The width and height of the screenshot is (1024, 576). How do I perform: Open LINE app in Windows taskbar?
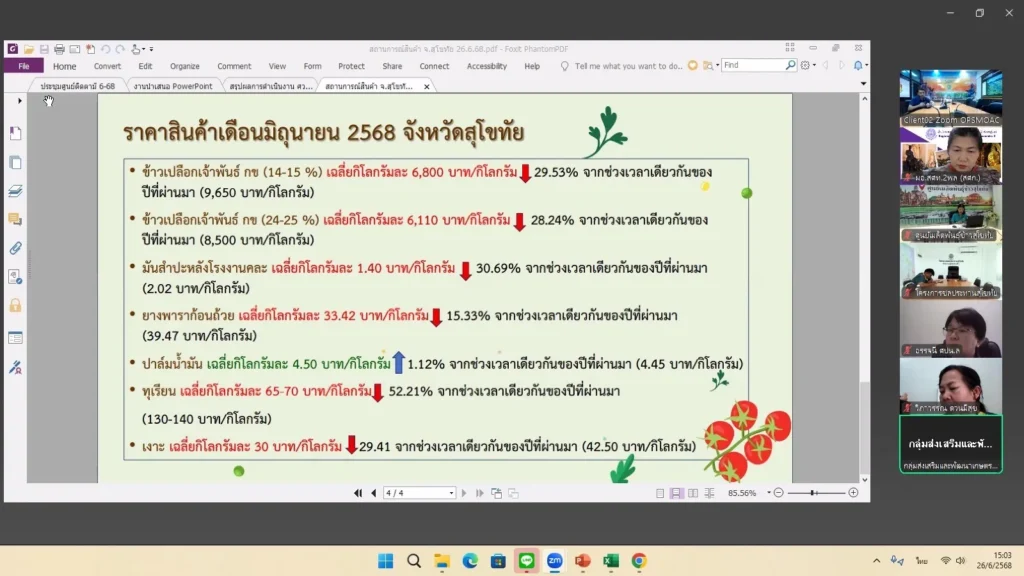pos(526,561)
